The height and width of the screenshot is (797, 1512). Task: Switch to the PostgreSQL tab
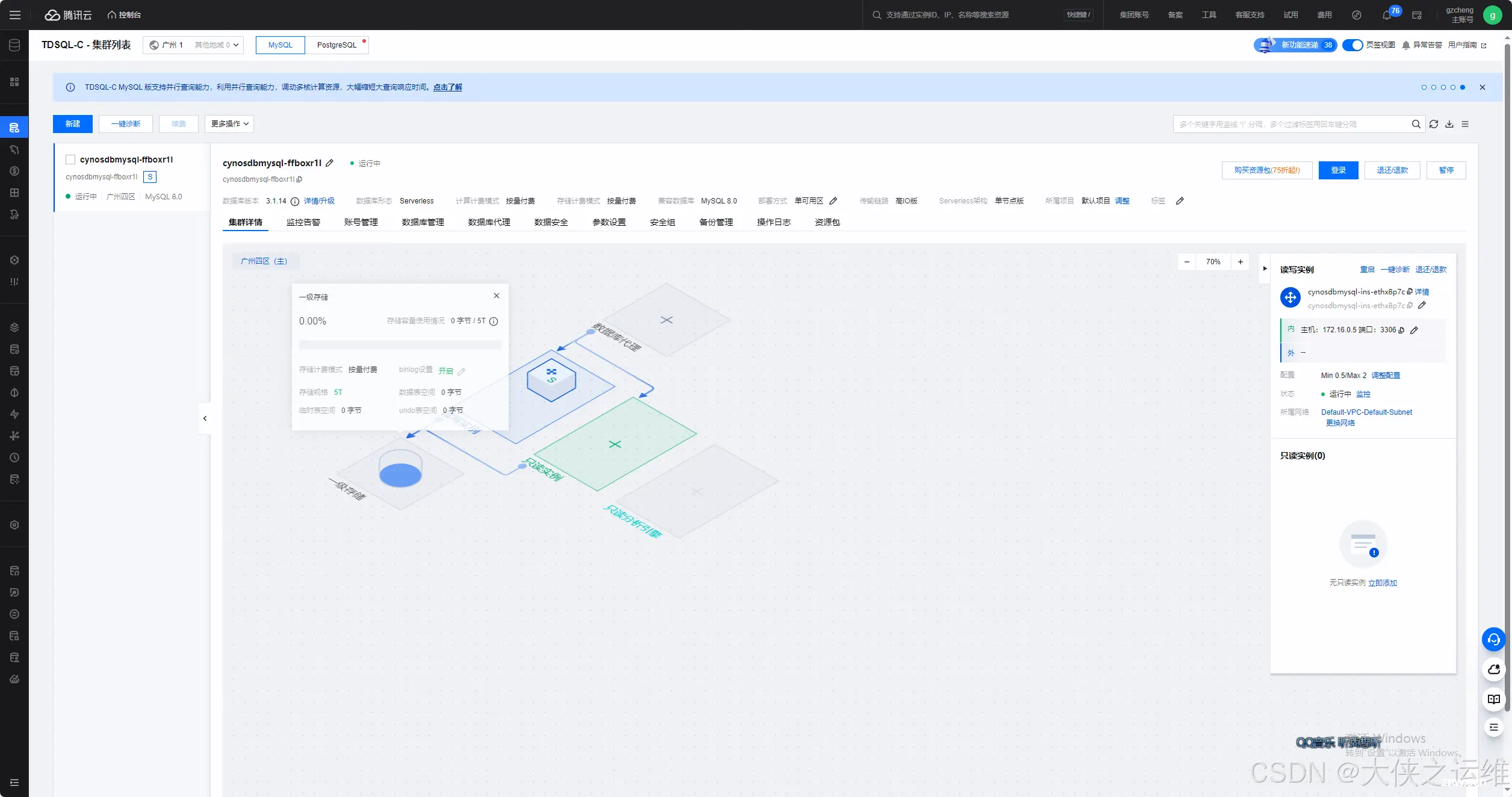pyautogui.click(x=337, y=45)
